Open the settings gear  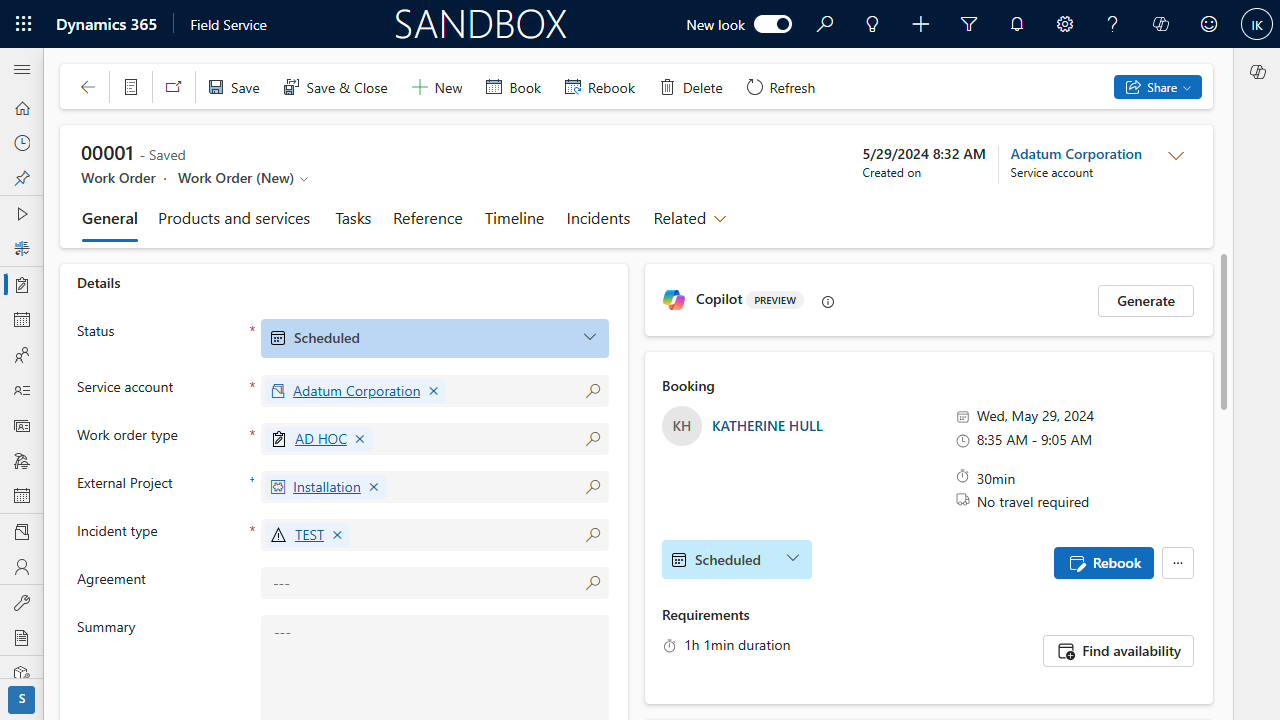tap(1065, 24)
